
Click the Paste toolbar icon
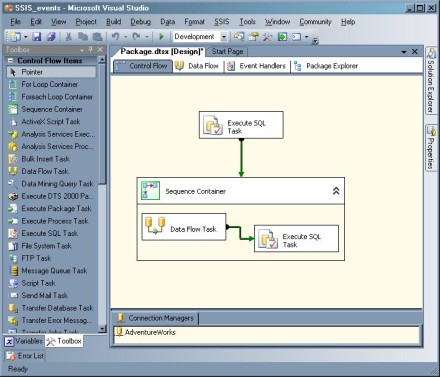pyautogui.click(x=97, y=36)
